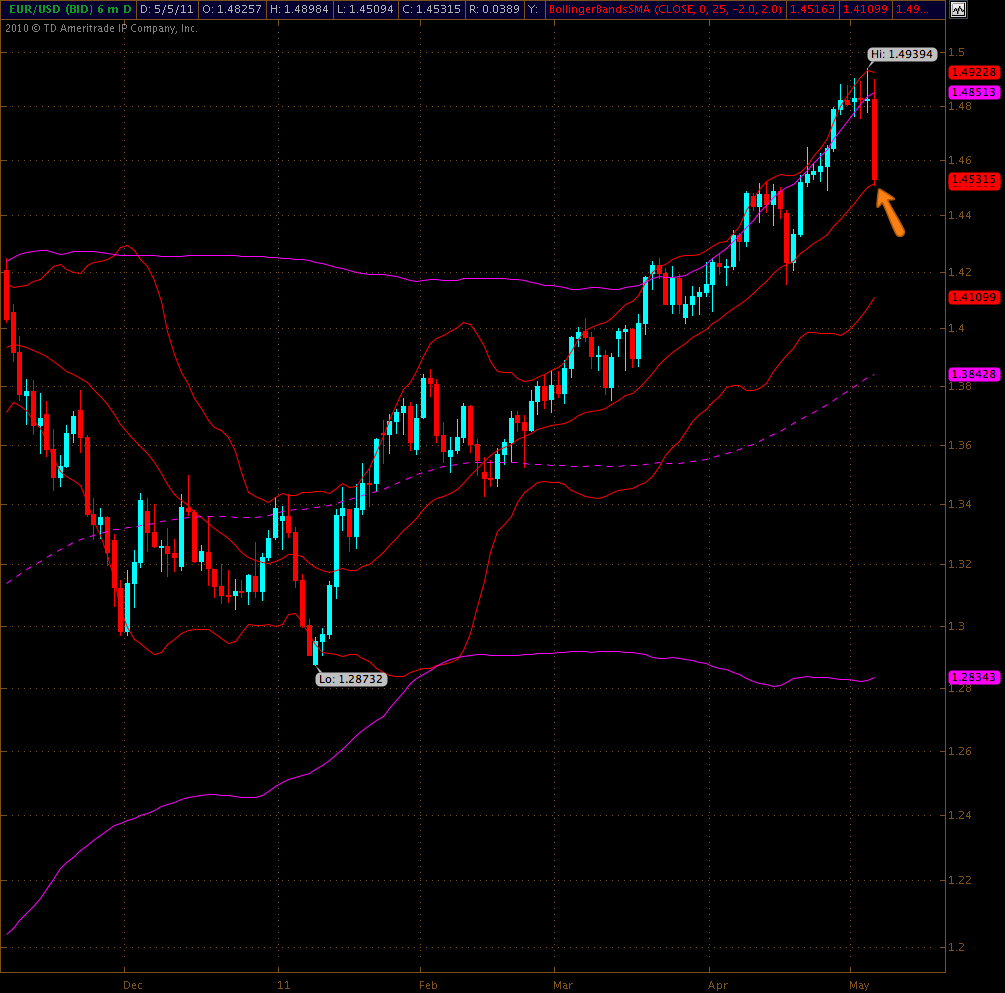Select the red 1.49228 price axis tag

pyautogui.click(x=973, y=72)
